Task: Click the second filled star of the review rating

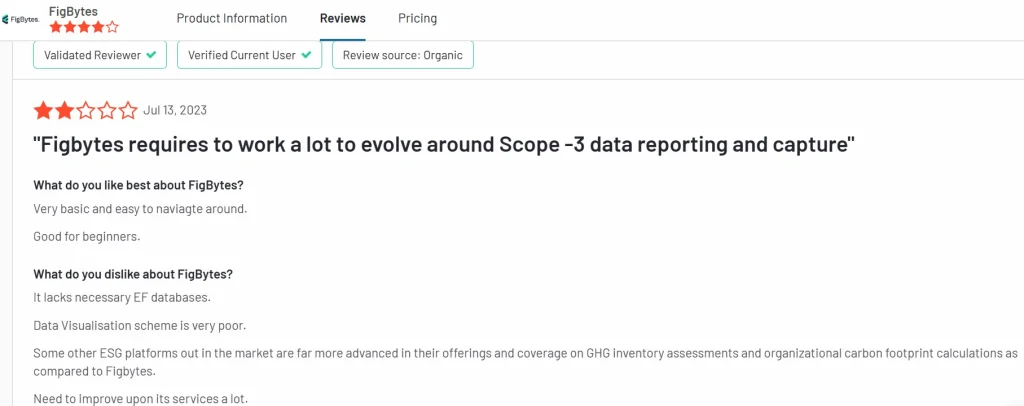Action: pos(65,110)
